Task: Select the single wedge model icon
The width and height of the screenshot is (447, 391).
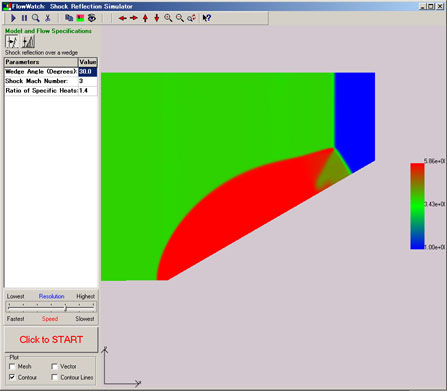Action: pyautogui.click(x=12, y=42)
